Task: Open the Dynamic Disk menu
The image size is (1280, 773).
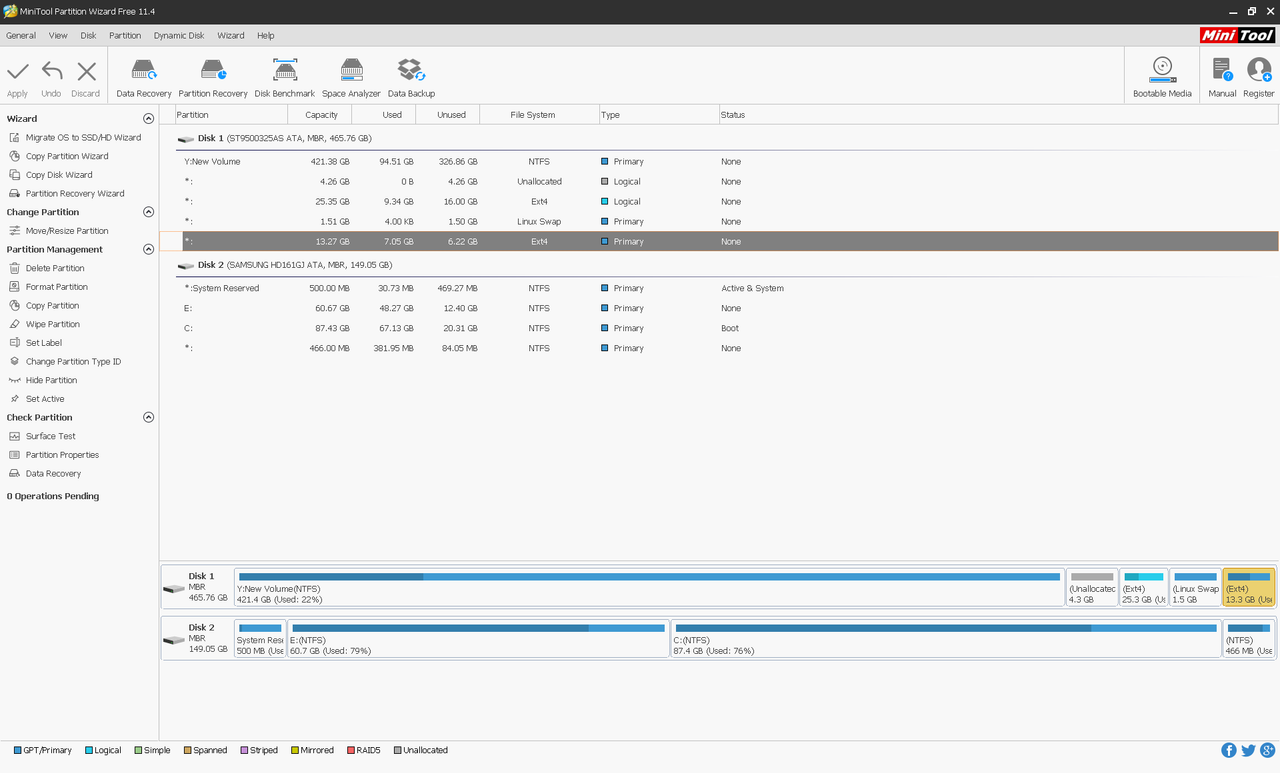Action: [179, 35]
